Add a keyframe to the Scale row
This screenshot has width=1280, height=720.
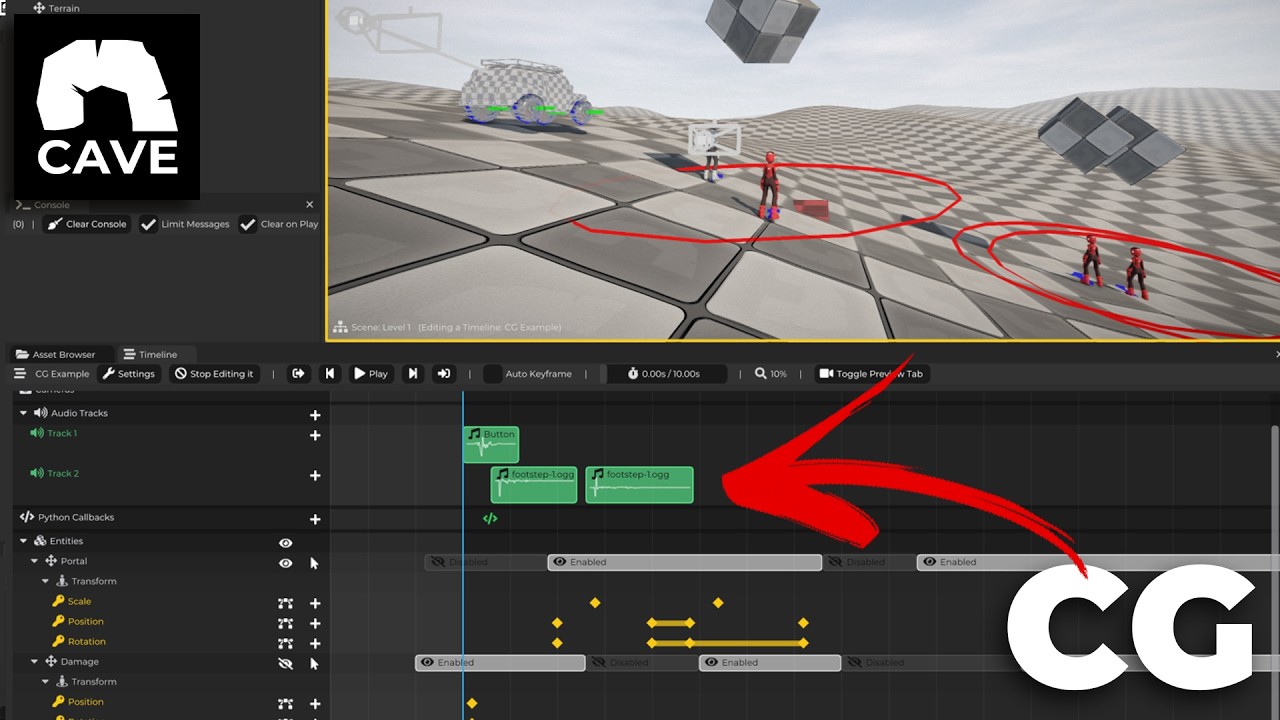click(x=315, y=603)
